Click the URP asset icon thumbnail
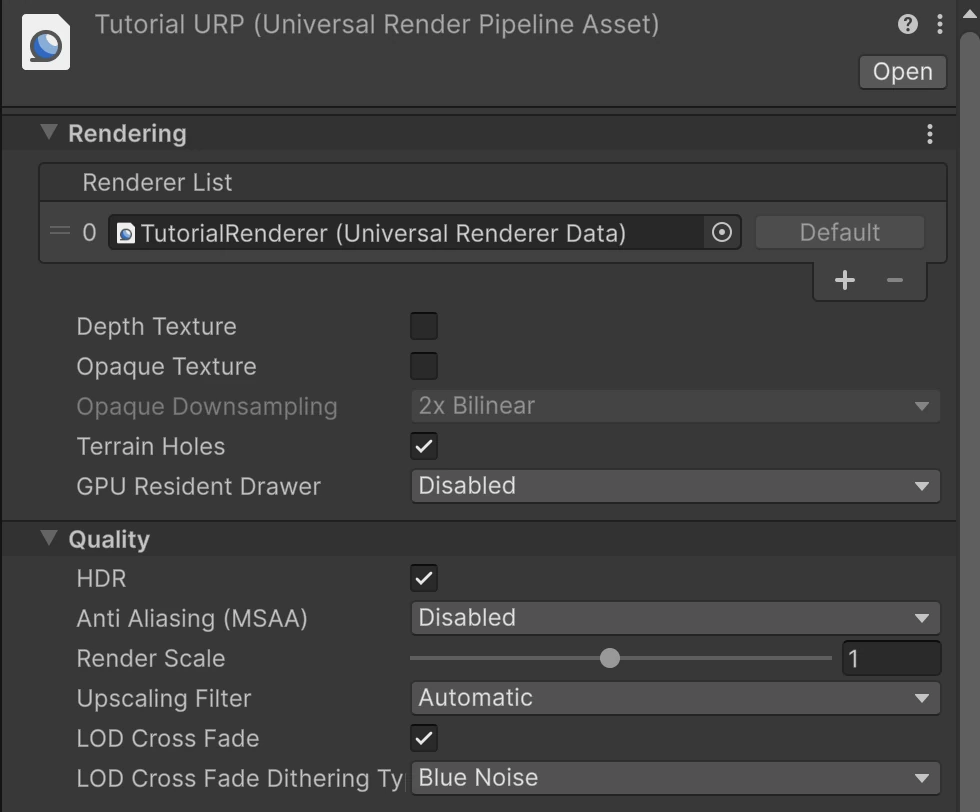Screen dimensions: 980x812 [46, 43]
